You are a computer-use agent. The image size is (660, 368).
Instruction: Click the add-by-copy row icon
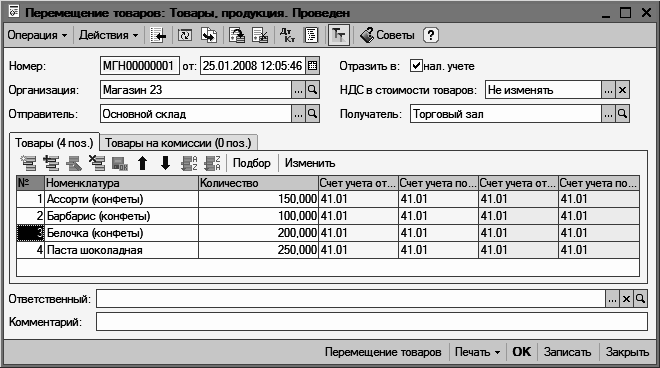click(x=51, y=163)
